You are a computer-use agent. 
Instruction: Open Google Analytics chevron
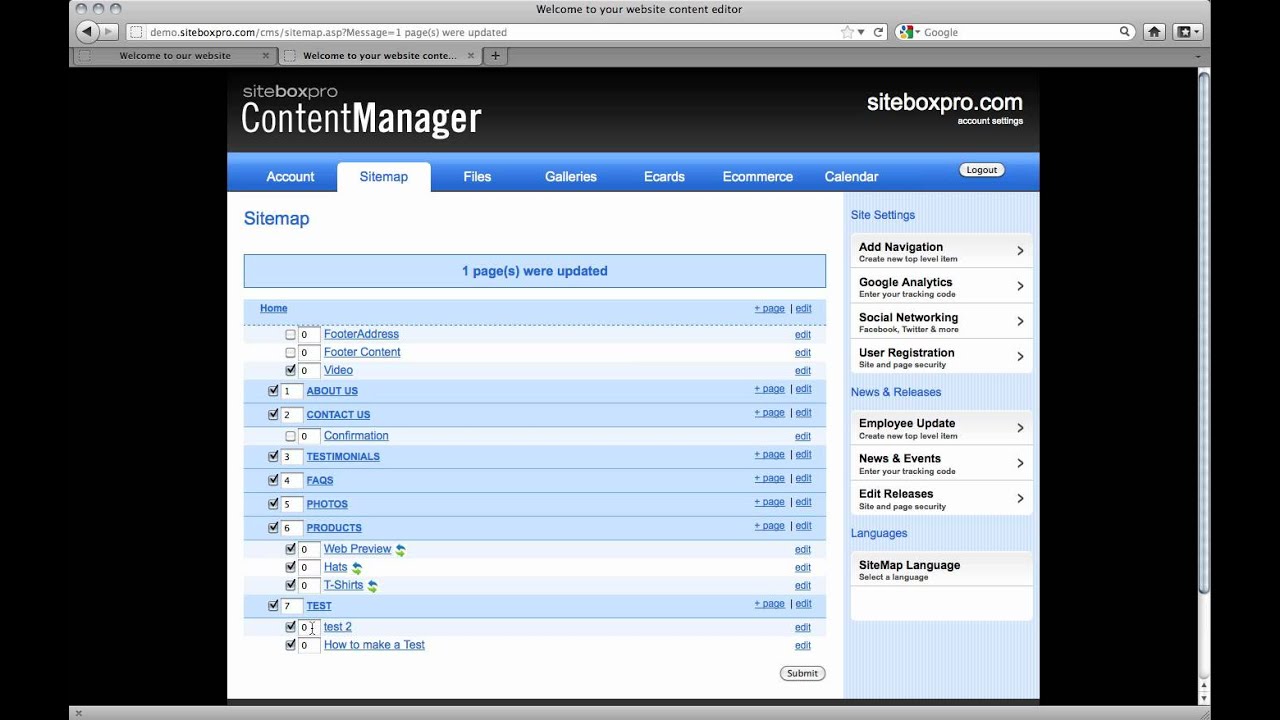click(1020, 286)
